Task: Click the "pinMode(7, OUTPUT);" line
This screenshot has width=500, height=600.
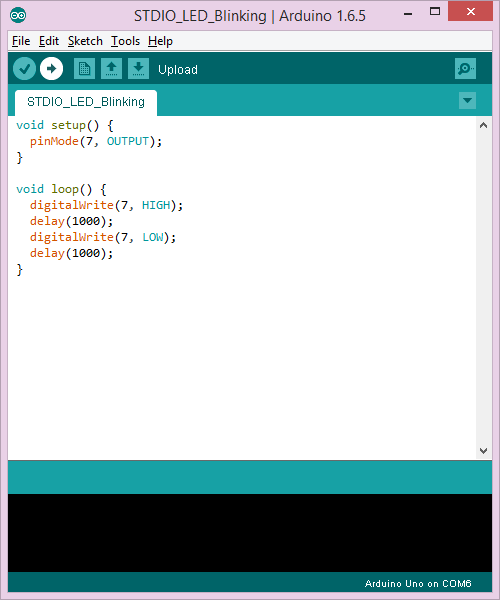Action: pos(96,142)
